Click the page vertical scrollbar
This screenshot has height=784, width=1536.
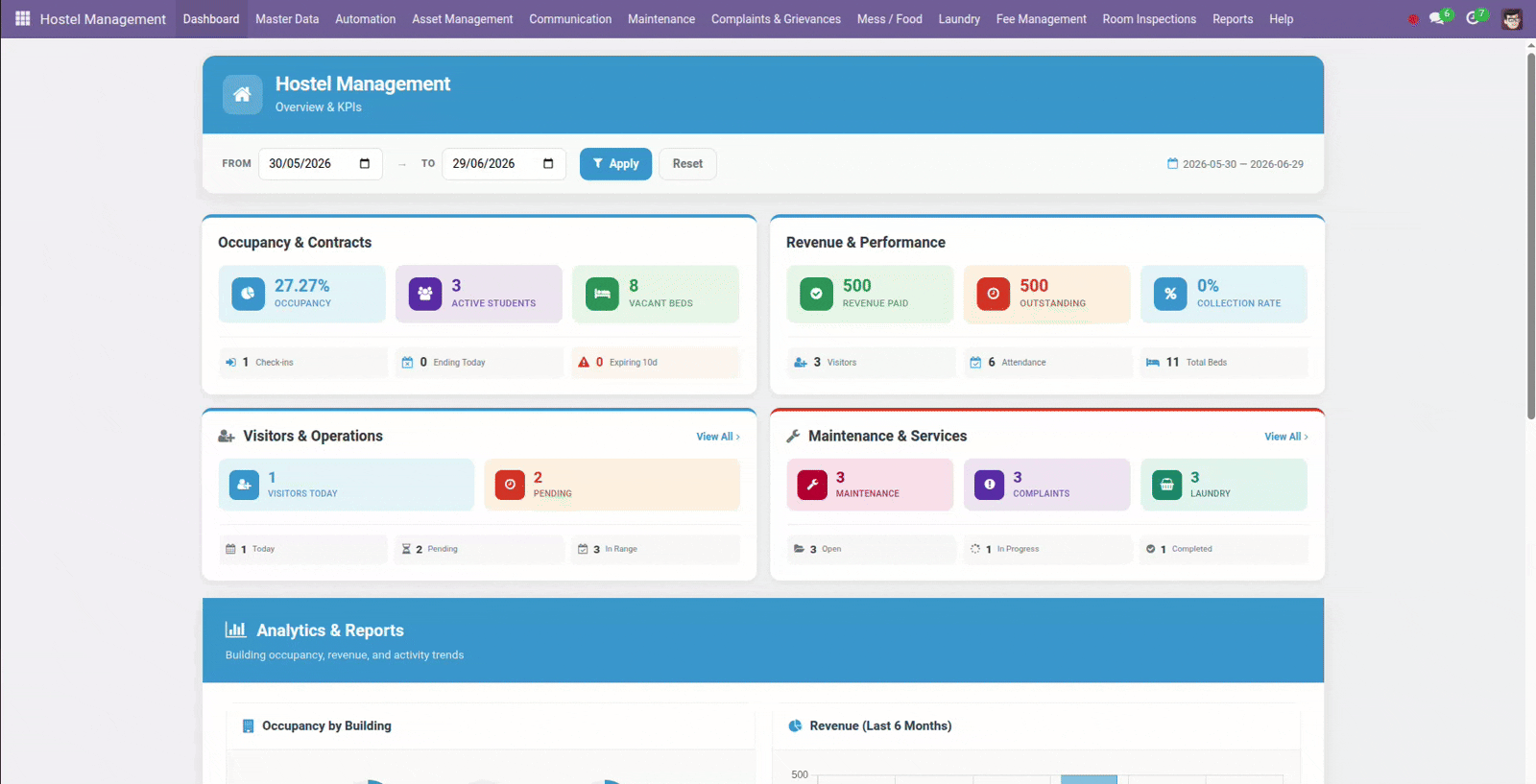(x=1531, y=236)
